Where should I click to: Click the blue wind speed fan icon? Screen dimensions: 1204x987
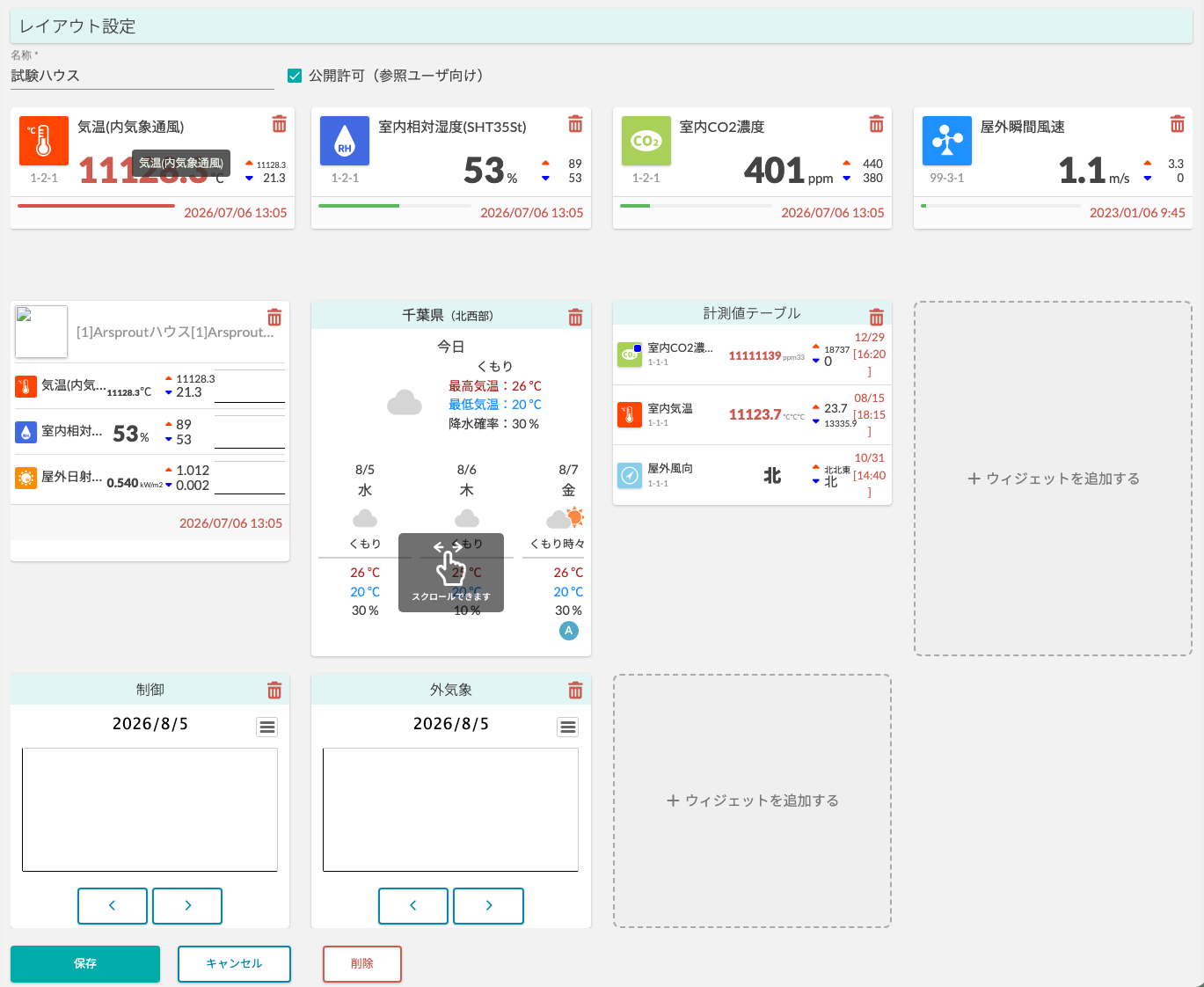tap(947, 141)
